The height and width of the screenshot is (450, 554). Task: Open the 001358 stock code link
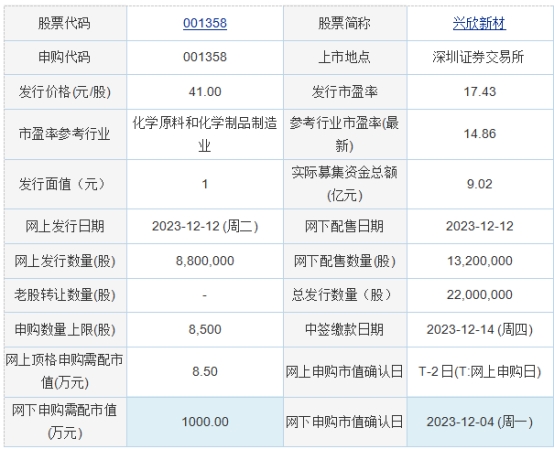pos(205,23)
